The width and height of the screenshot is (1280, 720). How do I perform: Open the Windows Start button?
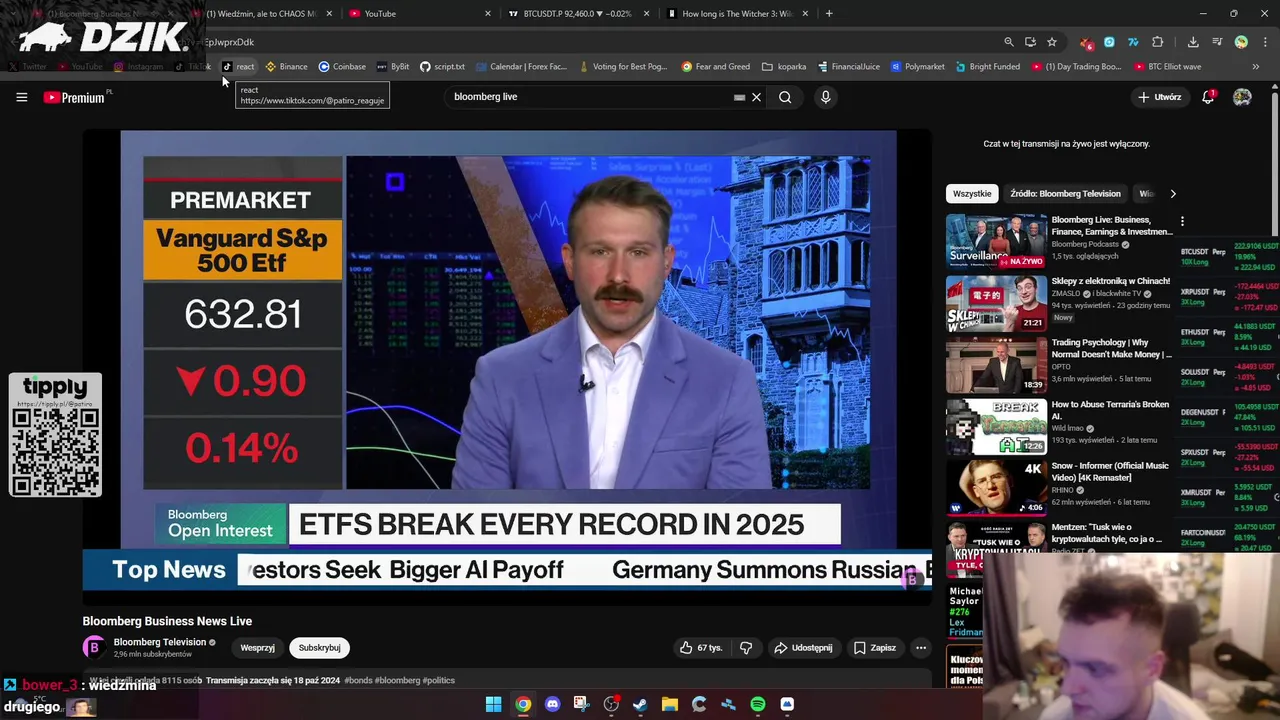coord(493,704)
